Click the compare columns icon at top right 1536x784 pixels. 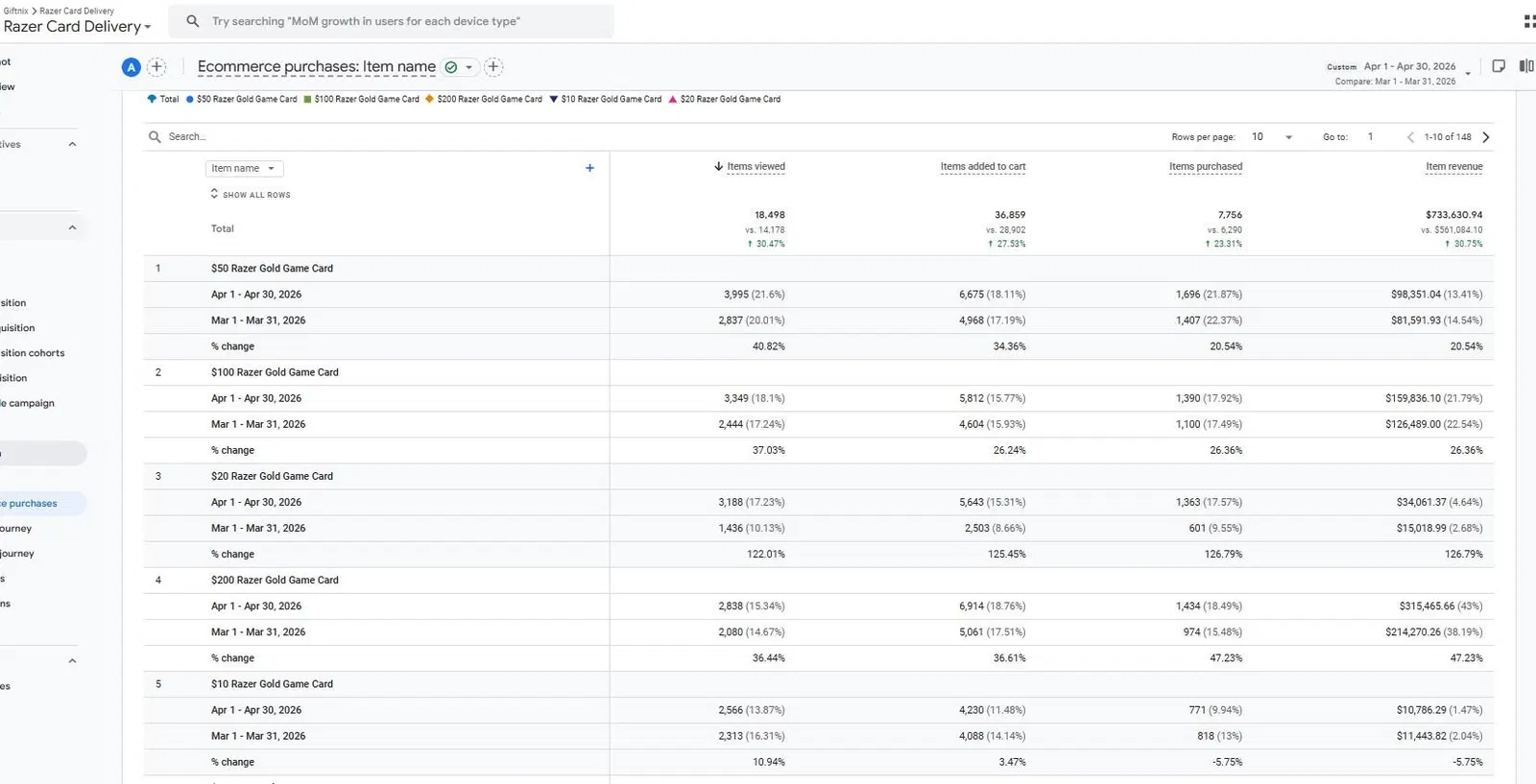[1526, 66]
